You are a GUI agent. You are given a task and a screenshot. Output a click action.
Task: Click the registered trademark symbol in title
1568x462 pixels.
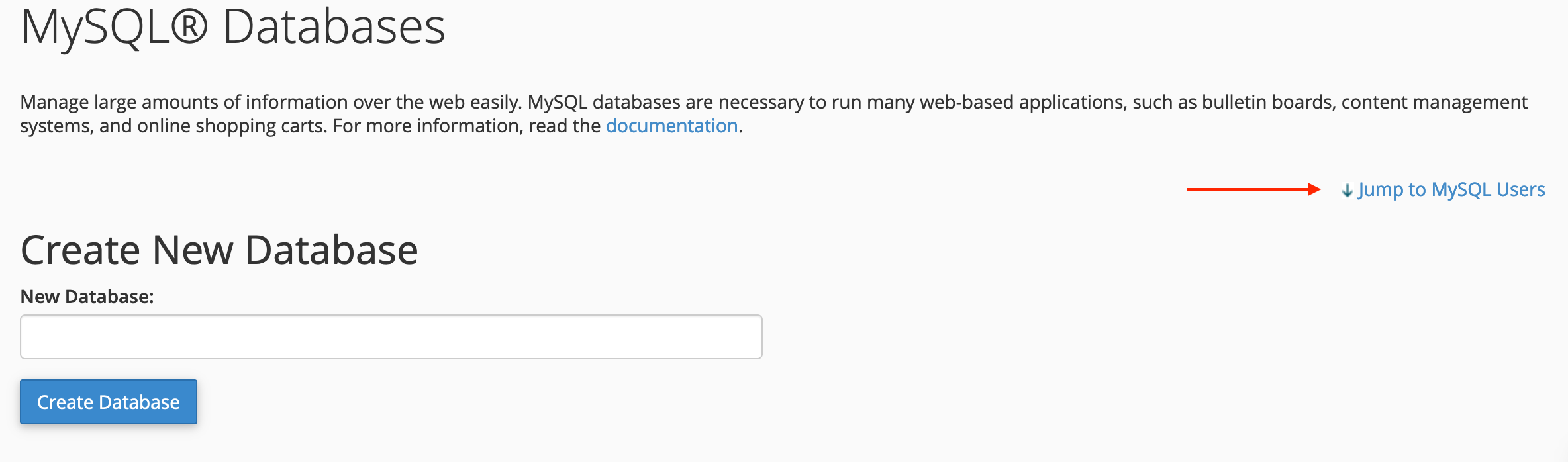click(189, 28)
